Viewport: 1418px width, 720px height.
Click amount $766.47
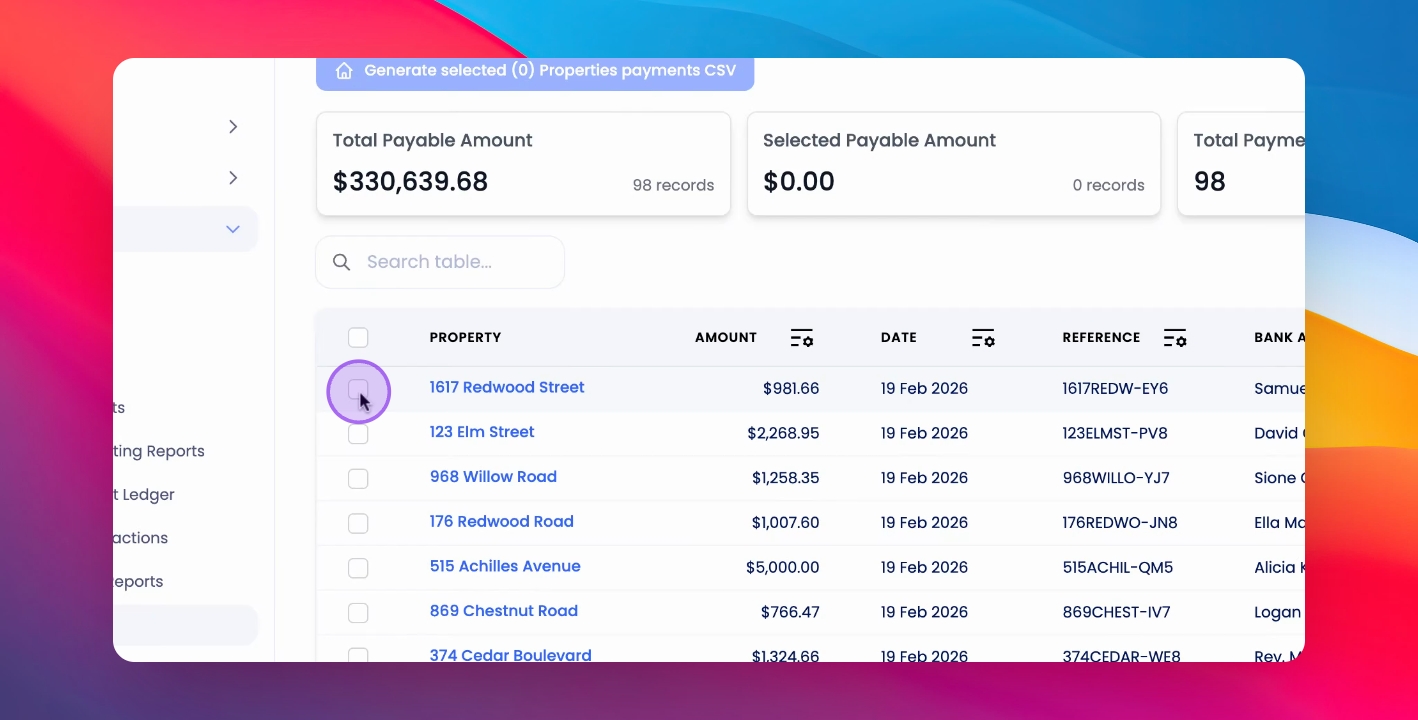point(790,612)
